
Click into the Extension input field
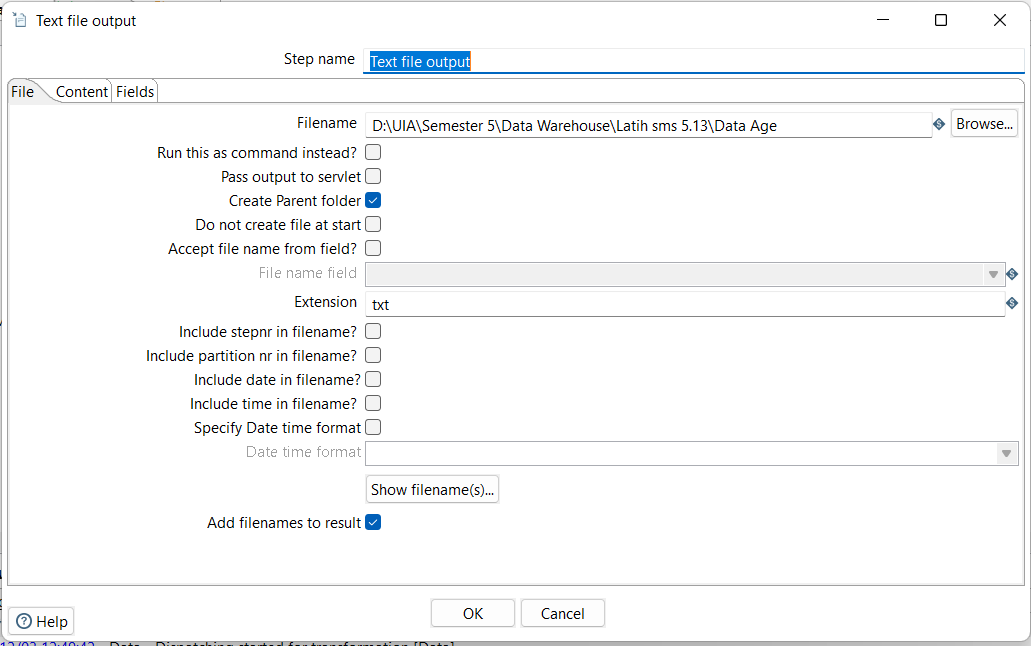(x=685, y=304)
